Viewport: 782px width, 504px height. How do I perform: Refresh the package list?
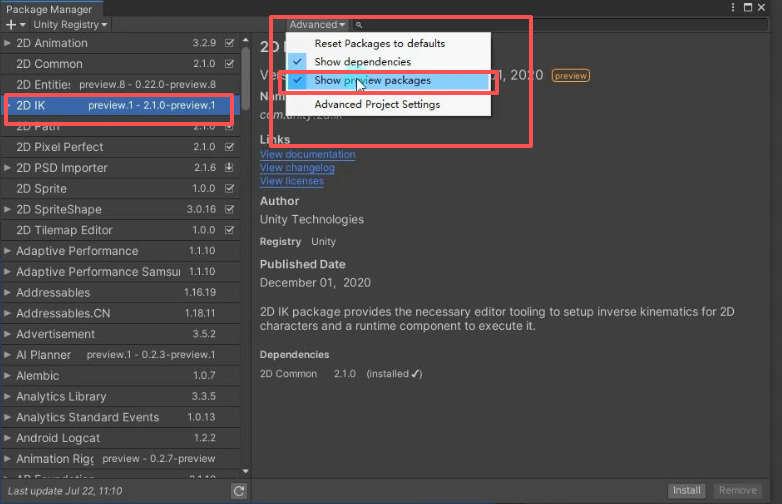(x=239, y=491)
